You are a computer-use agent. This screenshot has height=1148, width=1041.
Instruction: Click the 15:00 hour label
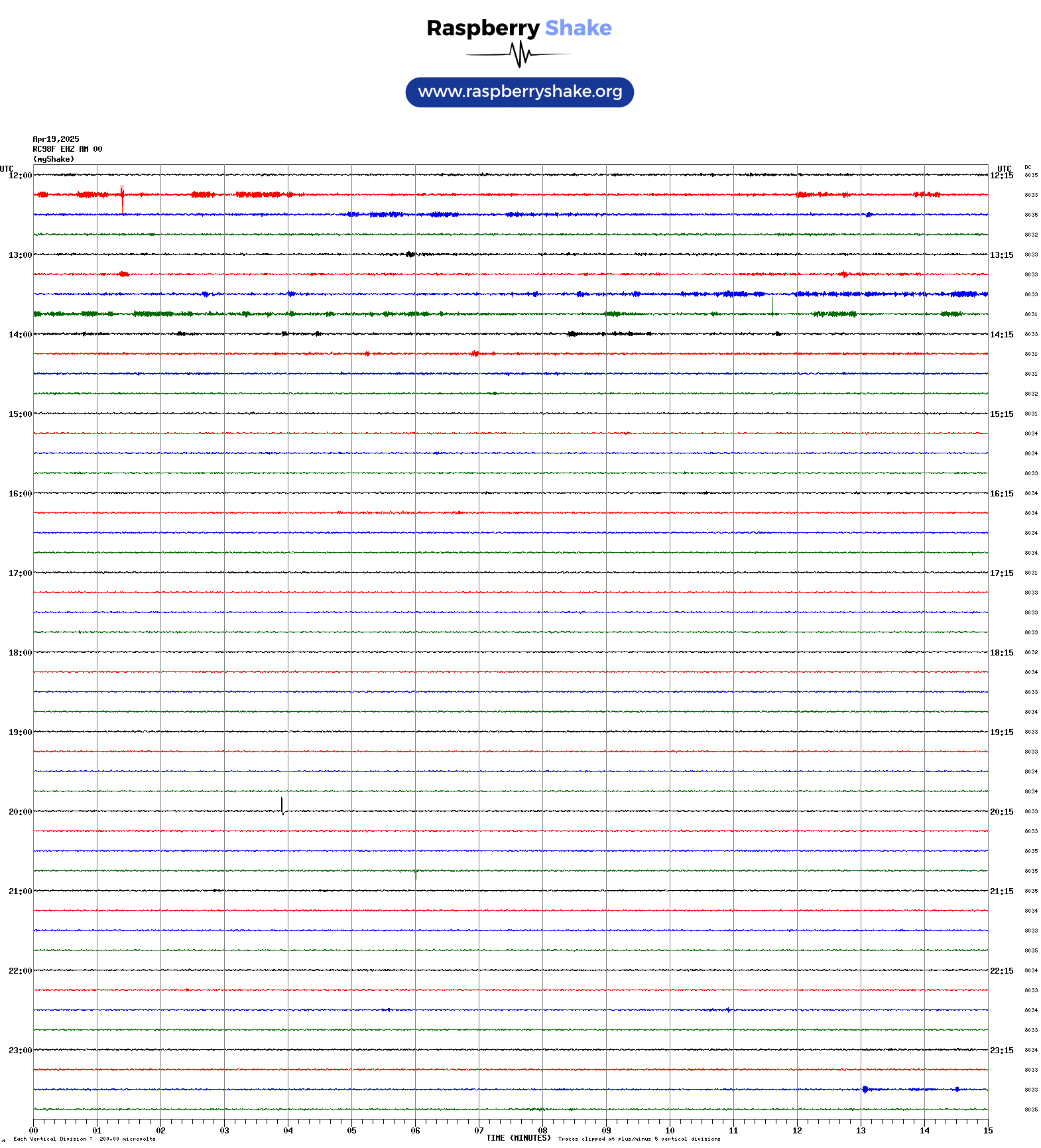click(20, 414)
